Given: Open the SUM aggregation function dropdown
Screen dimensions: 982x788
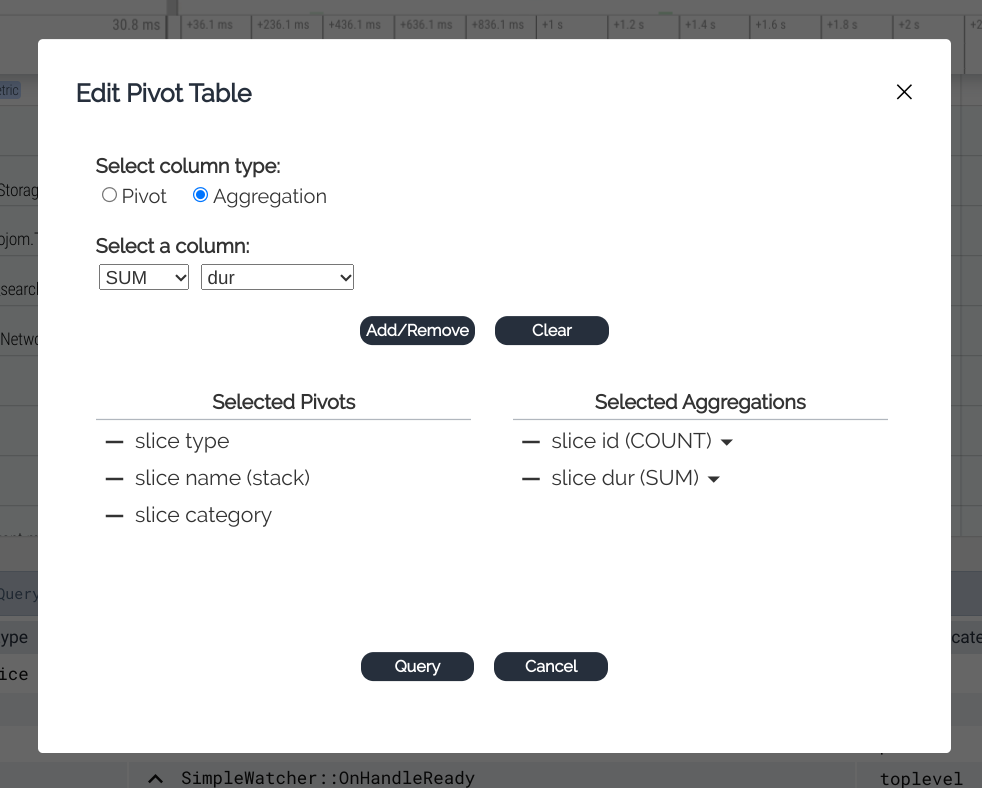Looking at the screenshot, I should 144,277.
